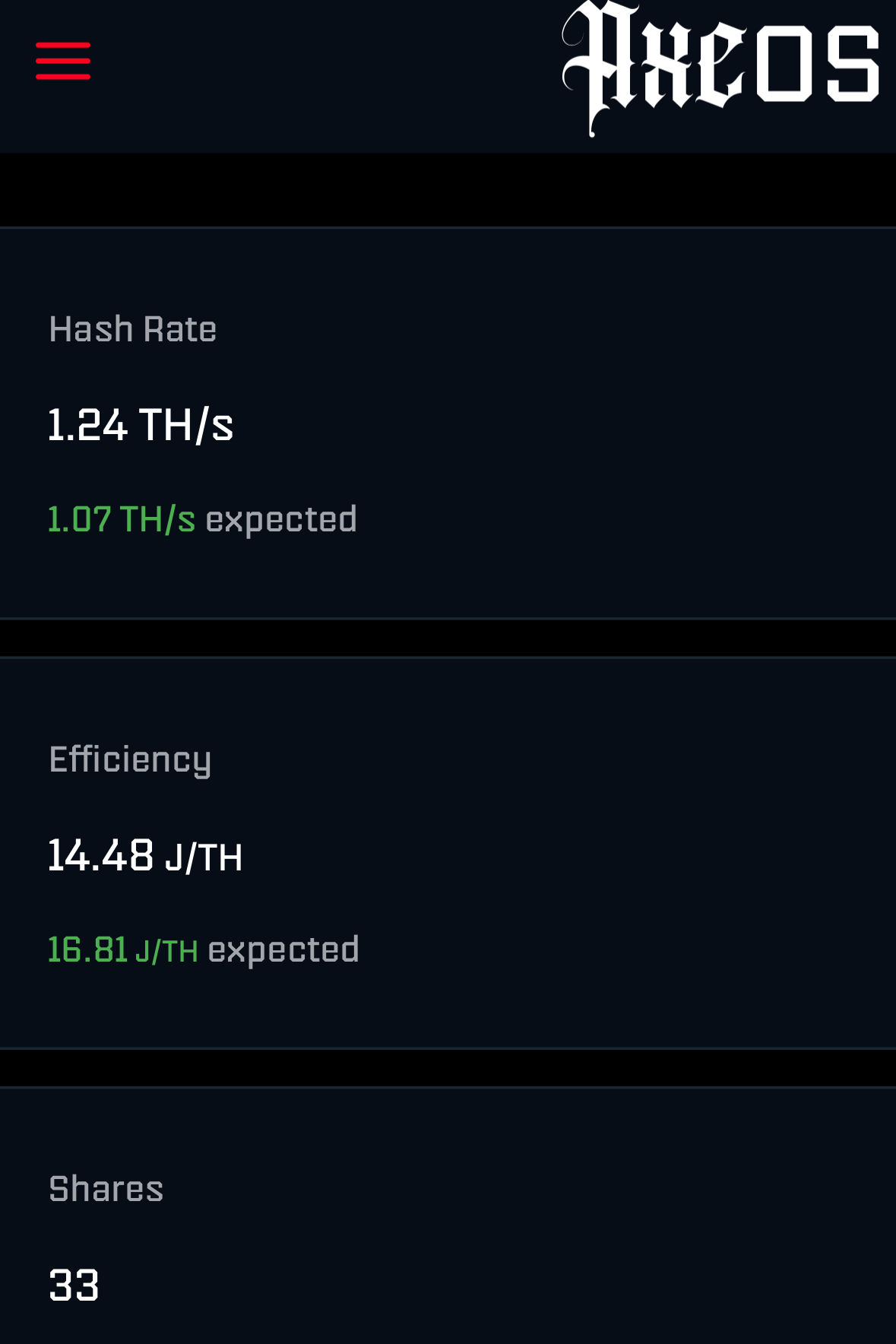Select the Hash Rate label
This screenshot has width=896, height=1344.
[133, 330]
